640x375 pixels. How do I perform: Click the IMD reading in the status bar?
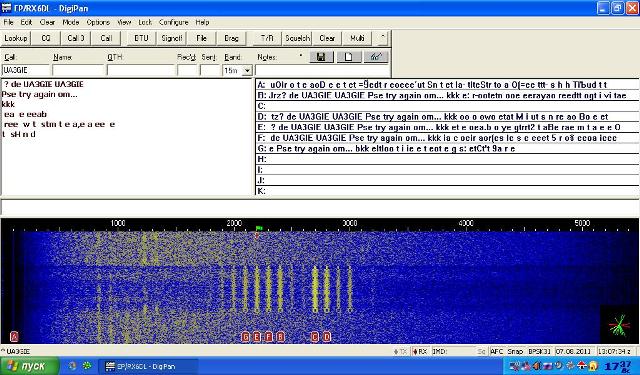(453, 351)
